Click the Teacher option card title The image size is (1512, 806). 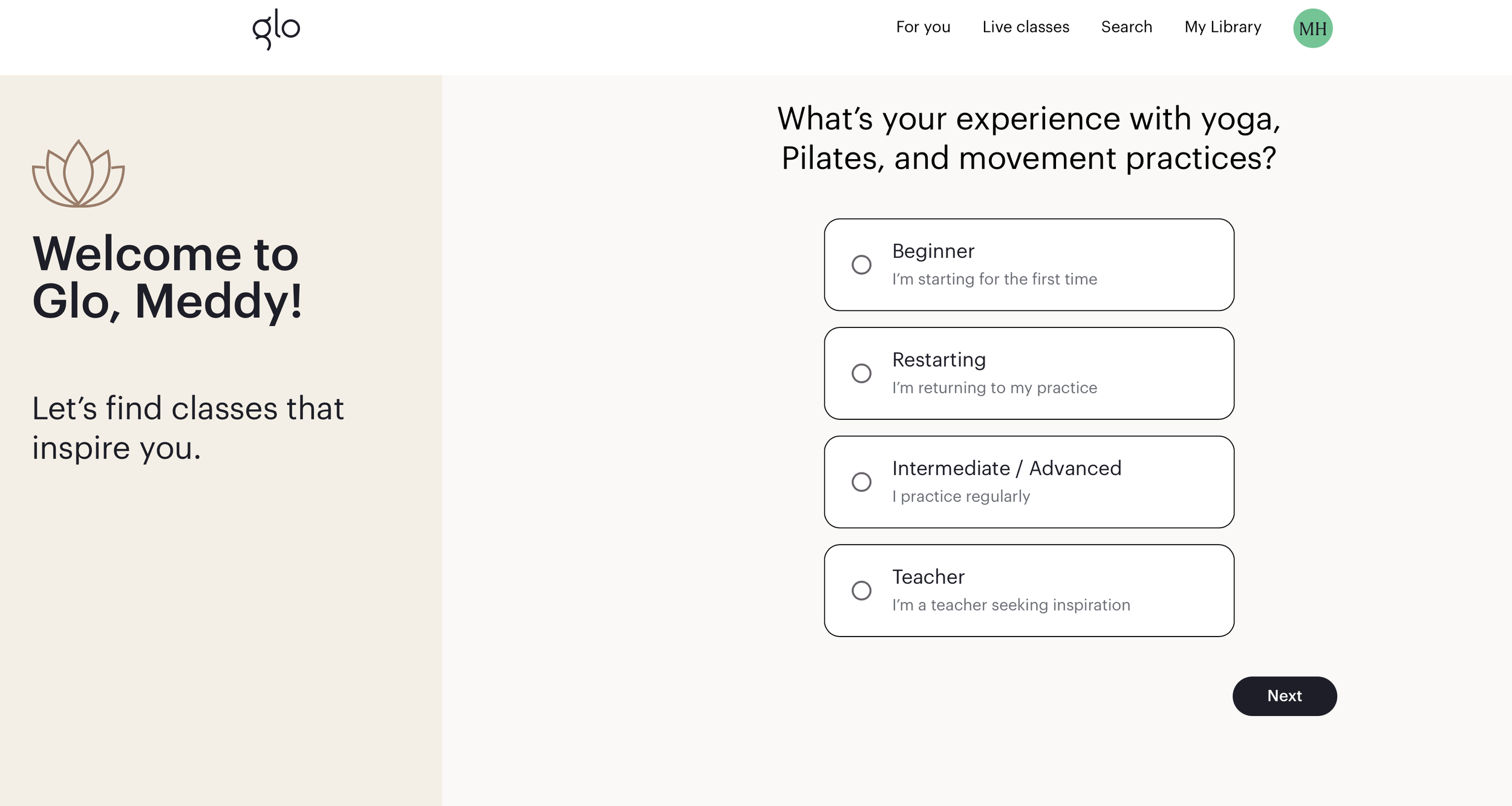click(x=928, y=577)
